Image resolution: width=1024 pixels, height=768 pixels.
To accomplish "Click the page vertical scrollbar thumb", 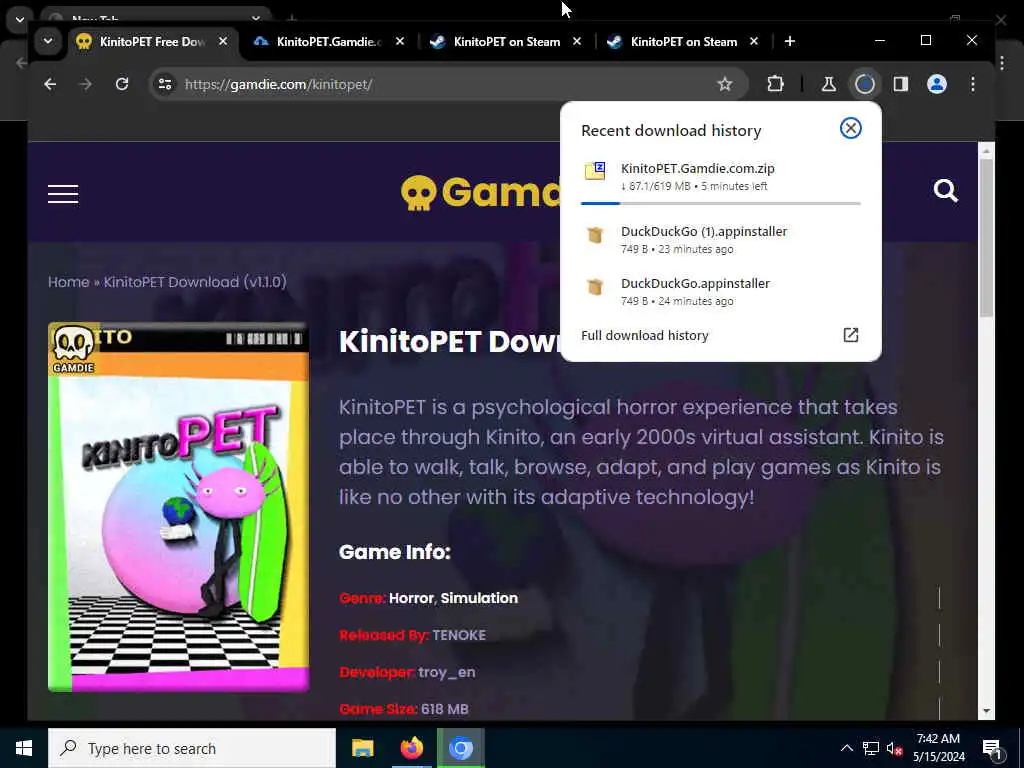I will (986, 236).
